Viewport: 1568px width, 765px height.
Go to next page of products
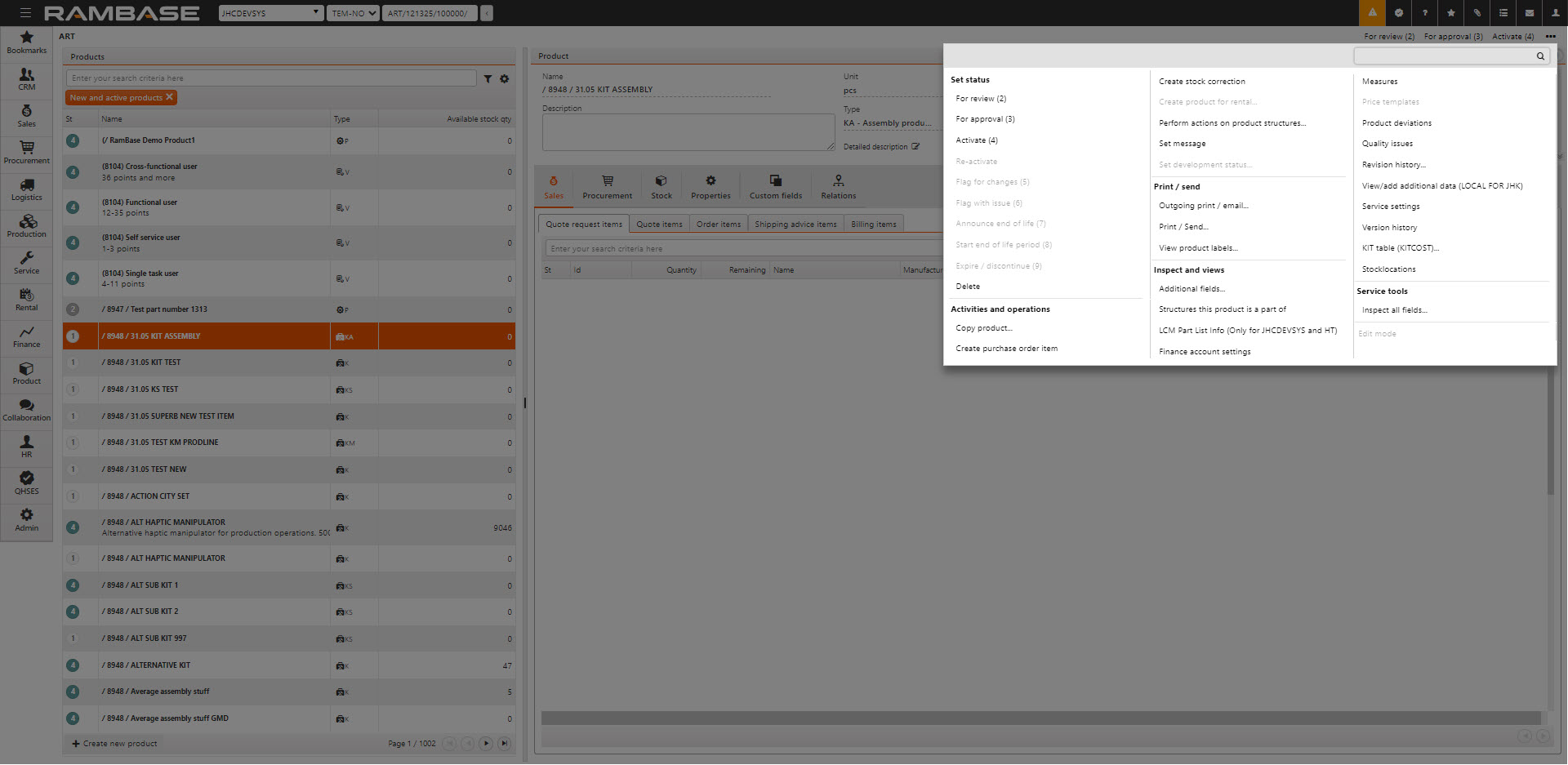486,744
